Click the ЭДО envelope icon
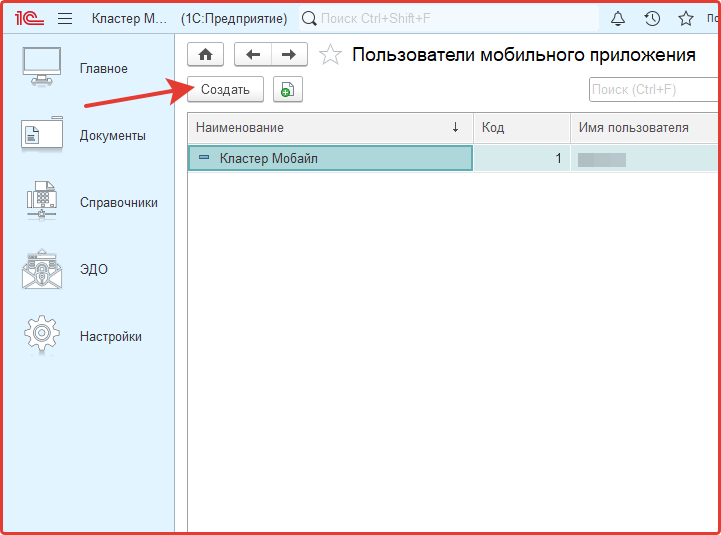721x535 pixels. pyautogui.click(x=42, y=269)
